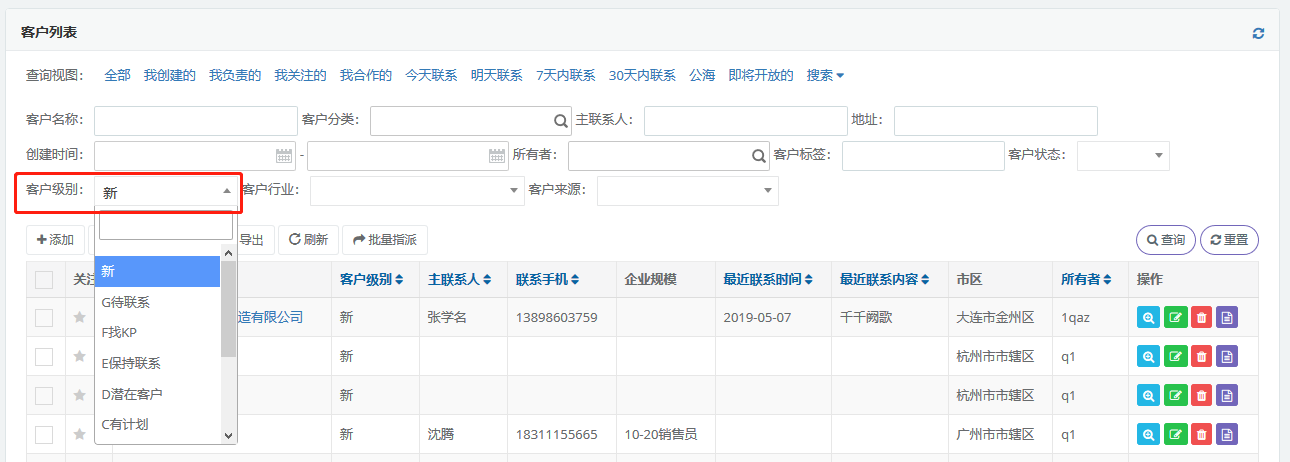Screen dimensions: 1290x462
Task: Click the 客户名称 input field
Action: click(181, 121)
